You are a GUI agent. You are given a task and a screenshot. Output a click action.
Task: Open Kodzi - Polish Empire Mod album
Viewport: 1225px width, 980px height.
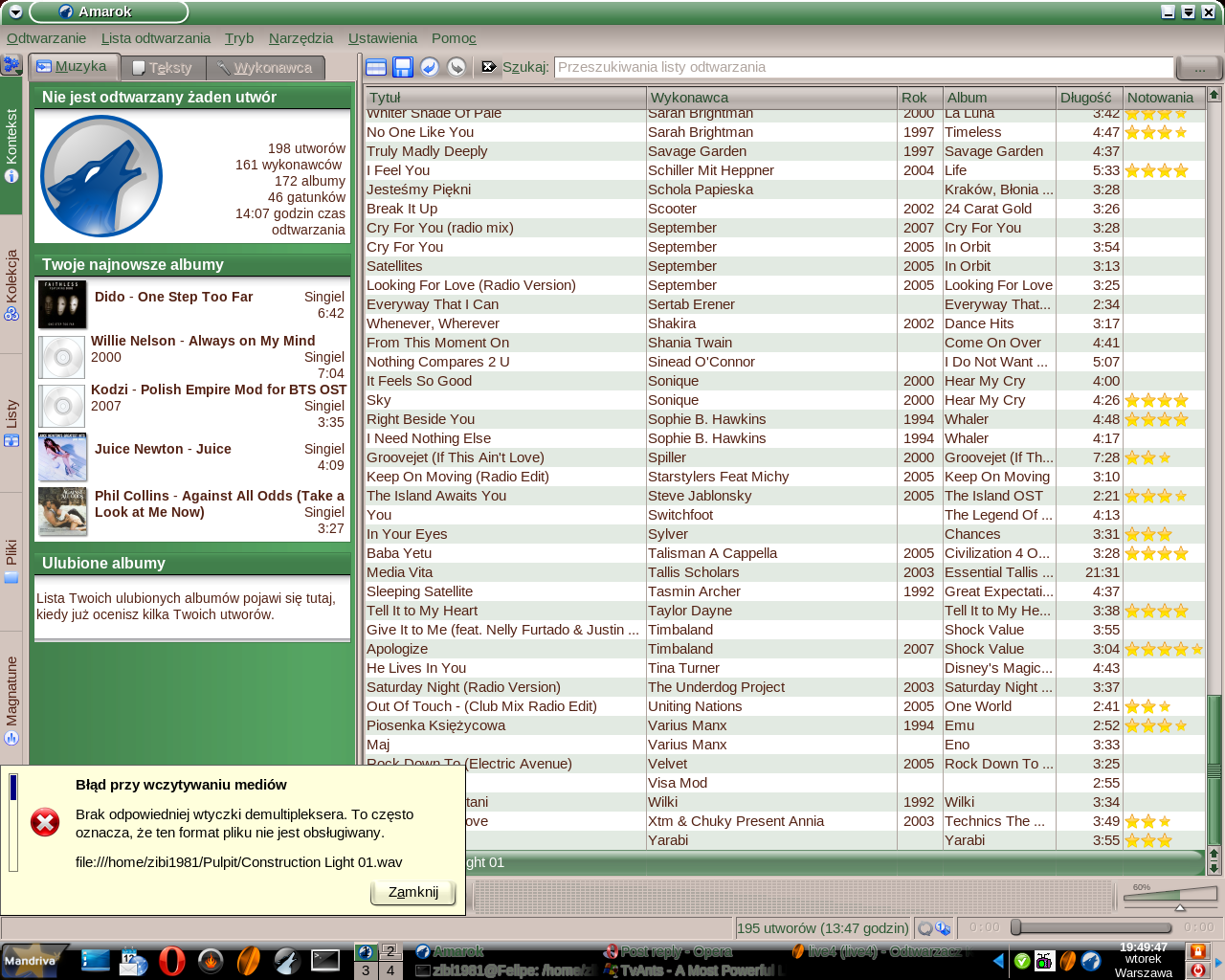[x=218, y=390]
